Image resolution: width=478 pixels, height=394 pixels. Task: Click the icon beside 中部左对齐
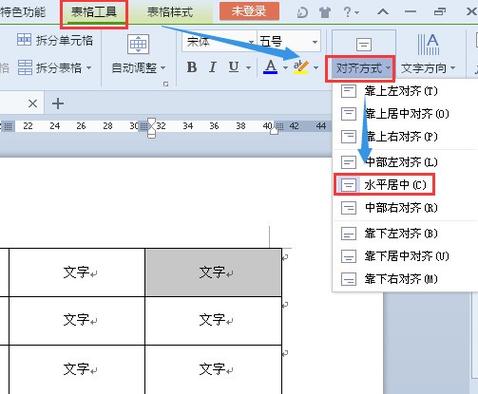pyautogui.click(x=348, y=162)
